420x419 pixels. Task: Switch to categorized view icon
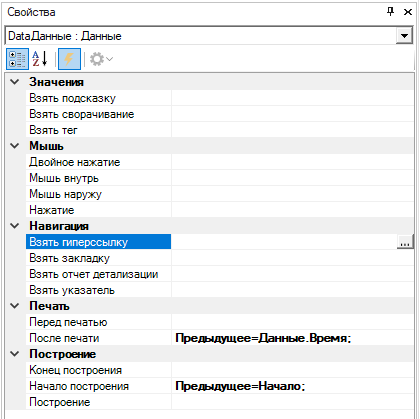point(17,59)
